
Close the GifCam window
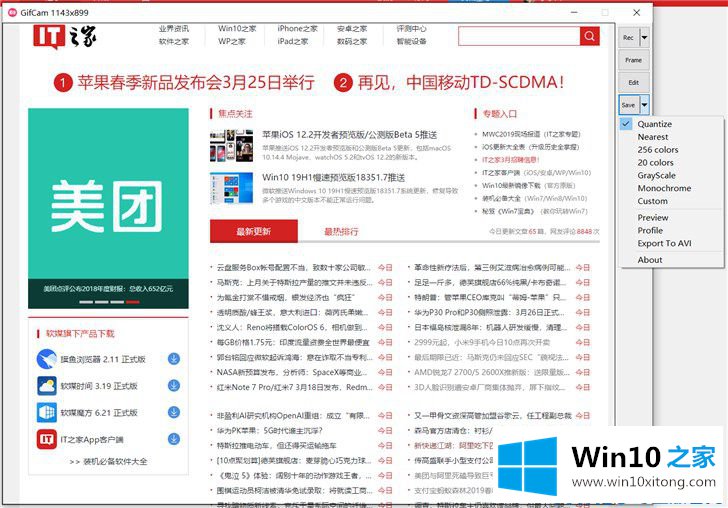point(637,13)
